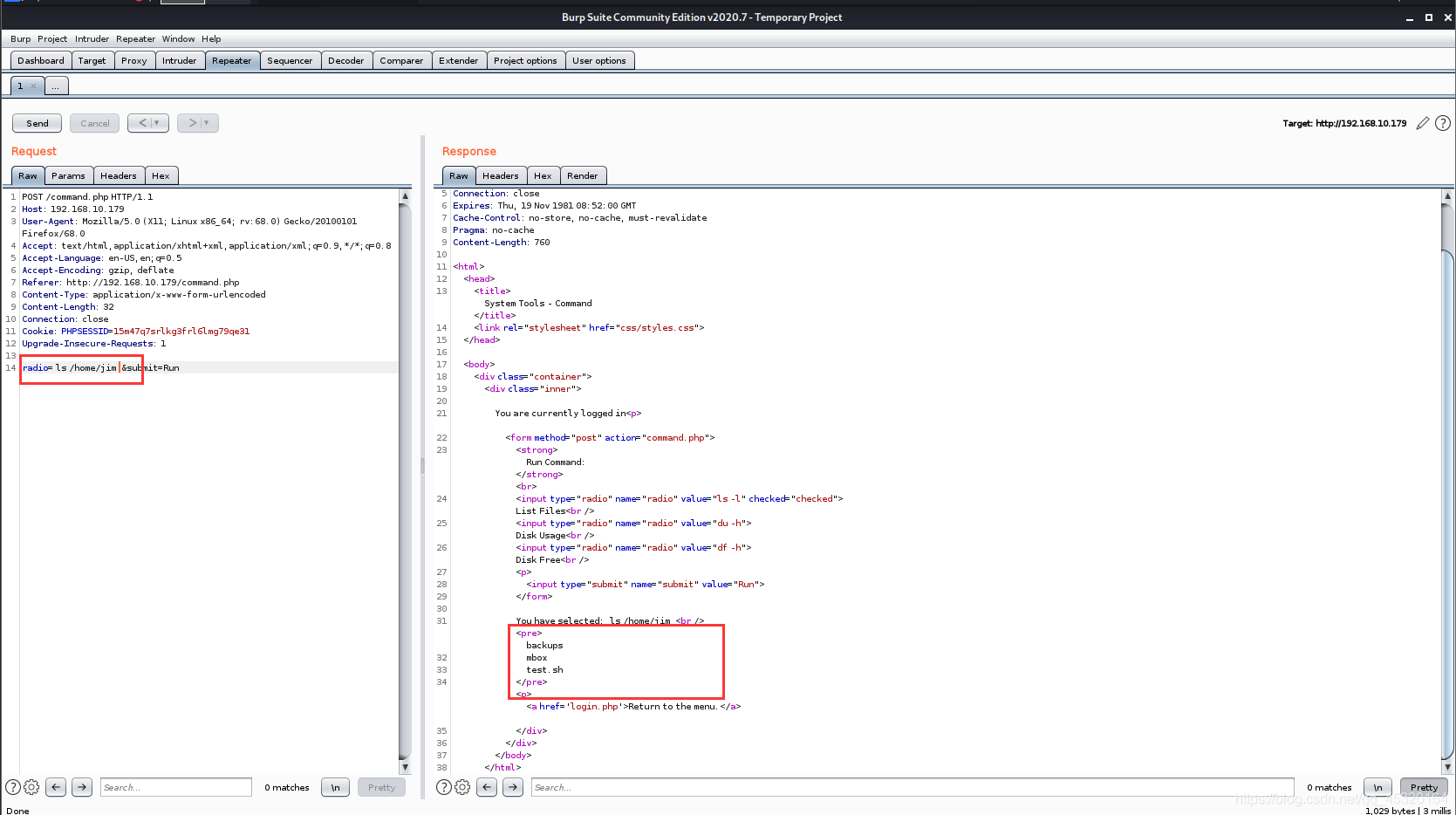Open response search help question-mark icon
The height and width of the screenshot is (815, 1456).
click(444, 787)
